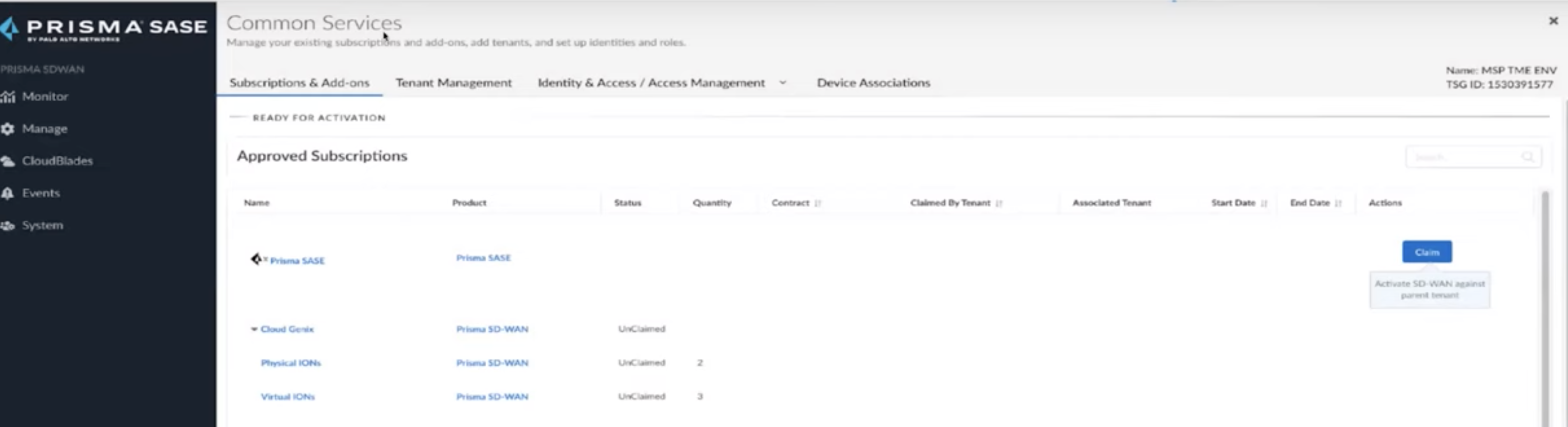Open the Virtual IONs link
The height and width of the screenshot is (427, 1568).
click(288, 396)
